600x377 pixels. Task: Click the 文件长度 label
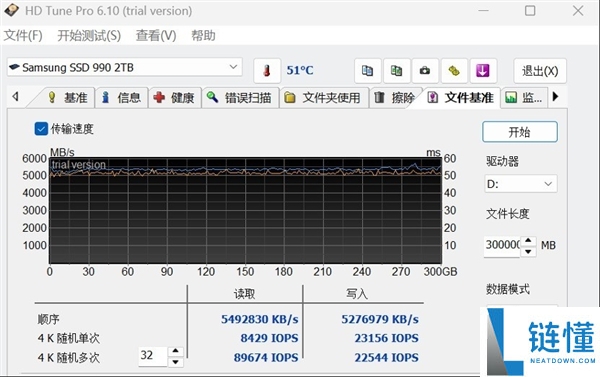508,214
